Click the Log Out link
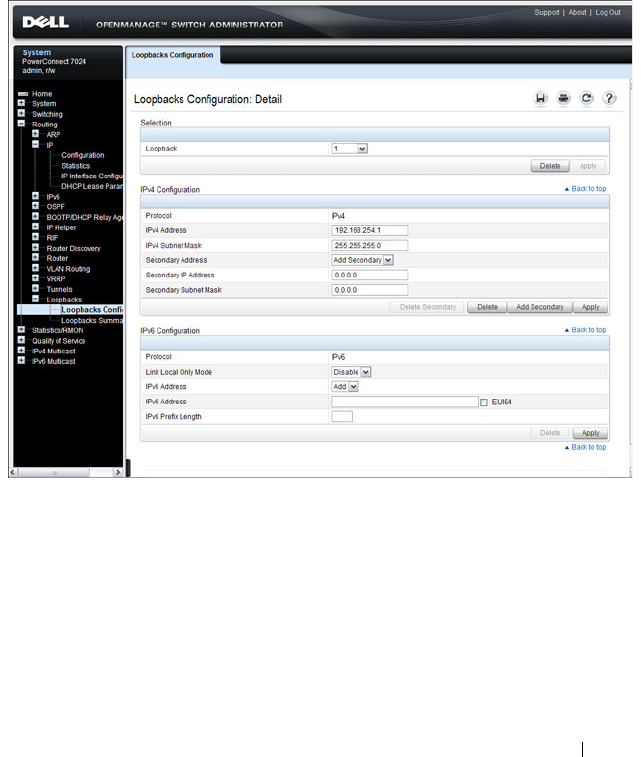The width and height of the screenshot is (641, 757). click(x=608, y=13)
